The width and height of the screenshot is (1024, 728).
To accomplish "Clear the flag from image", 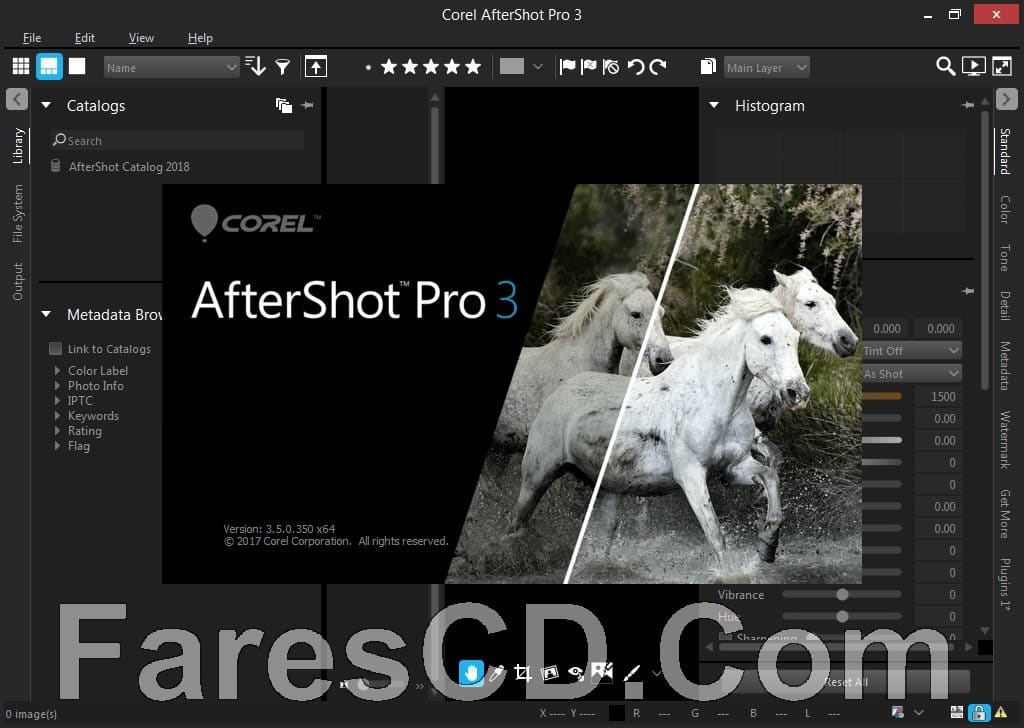I will [611, 67].
